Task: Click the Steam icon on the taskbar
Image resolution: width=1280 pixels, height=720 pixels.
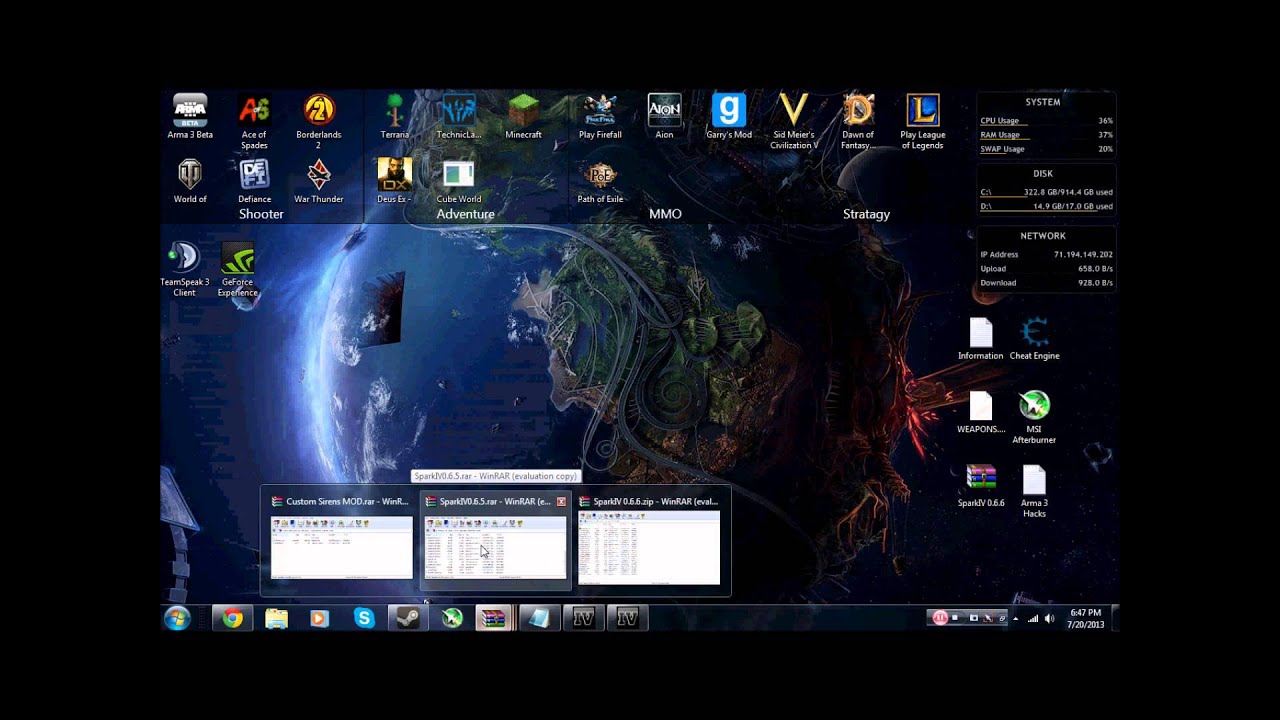Action: pyautogui.click(x=408, y=619)
